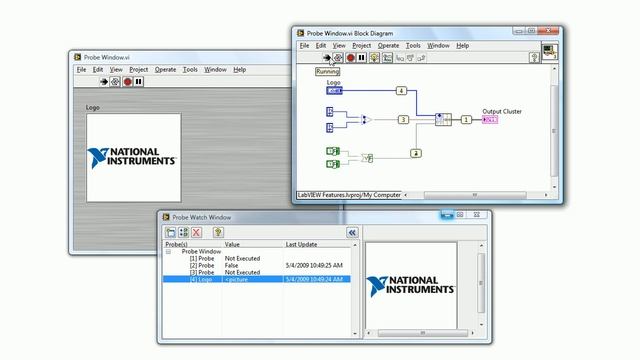The height and width of the screenshot is (360, 640).
Task: Click probe number 2 on the boolean wire
Action: (x=416, y=153)
